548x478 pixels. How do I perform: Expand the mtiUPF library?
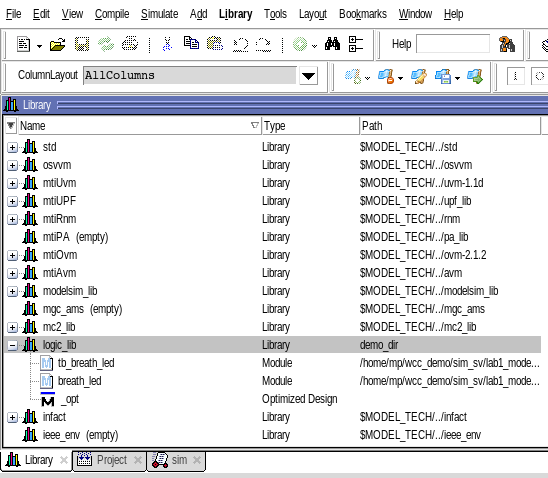[x=12, y=202]
